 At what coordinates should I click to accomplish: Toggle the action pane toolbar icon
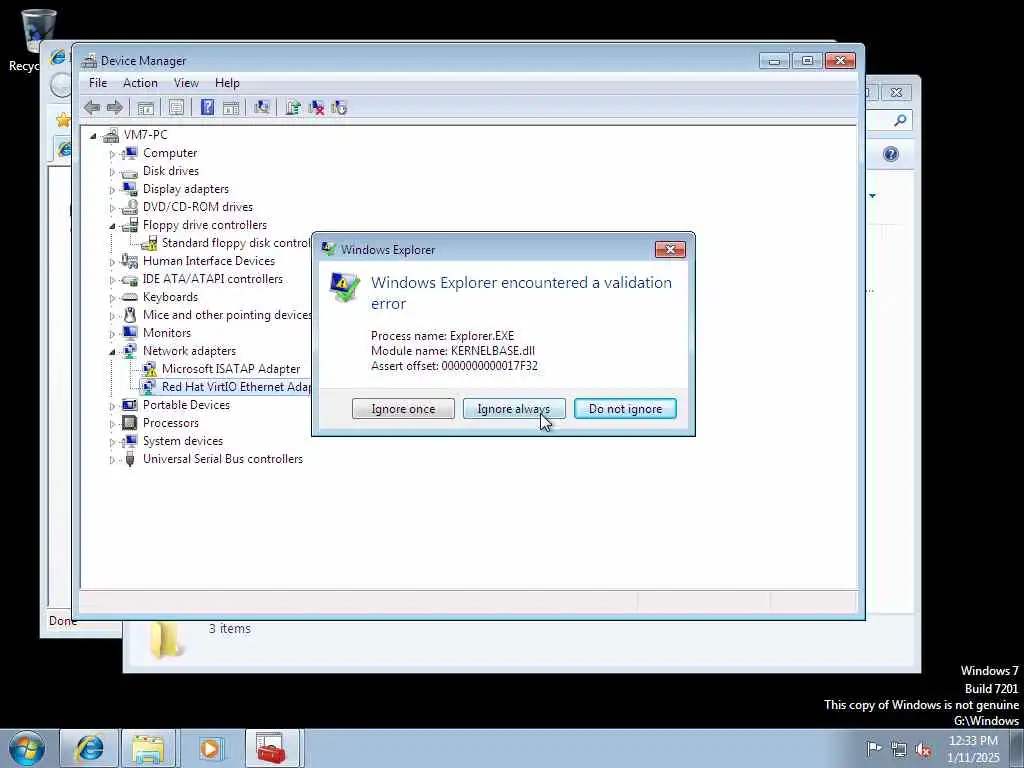[x=231, y=108]
